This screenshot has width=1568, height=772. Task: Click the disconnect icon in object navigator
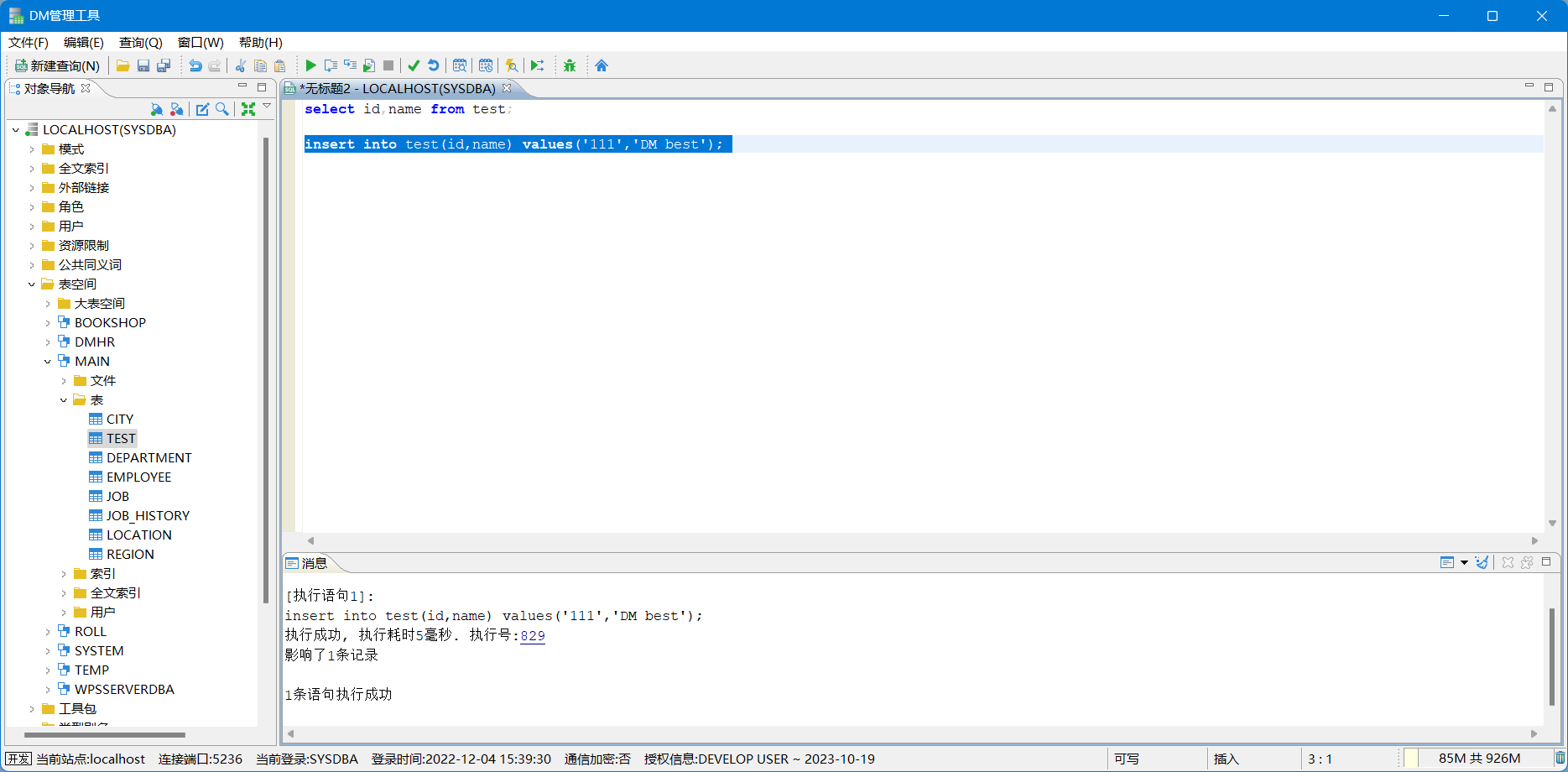point(176,109)
